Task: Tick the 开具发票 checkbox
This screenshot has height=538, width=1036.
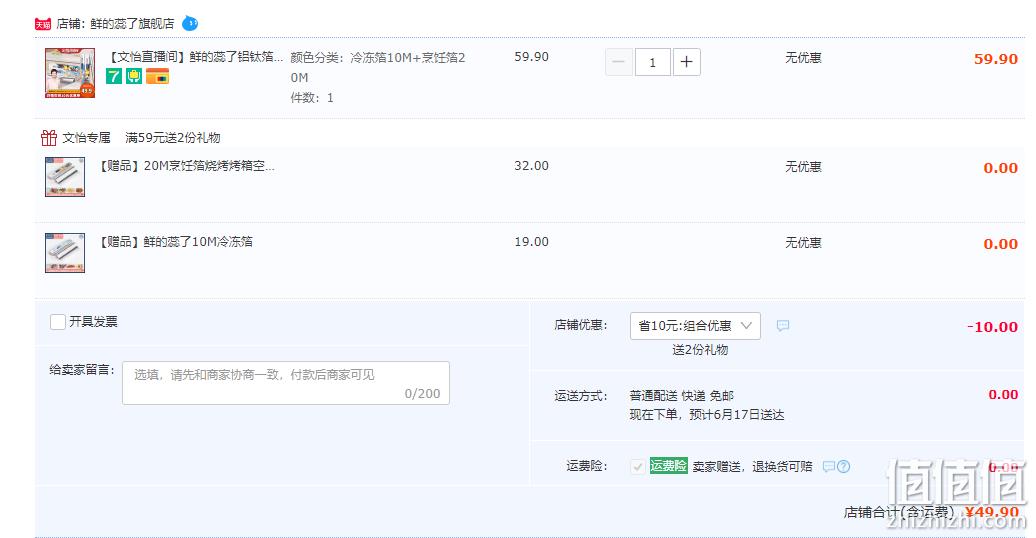Action: [x=58, y=322]
